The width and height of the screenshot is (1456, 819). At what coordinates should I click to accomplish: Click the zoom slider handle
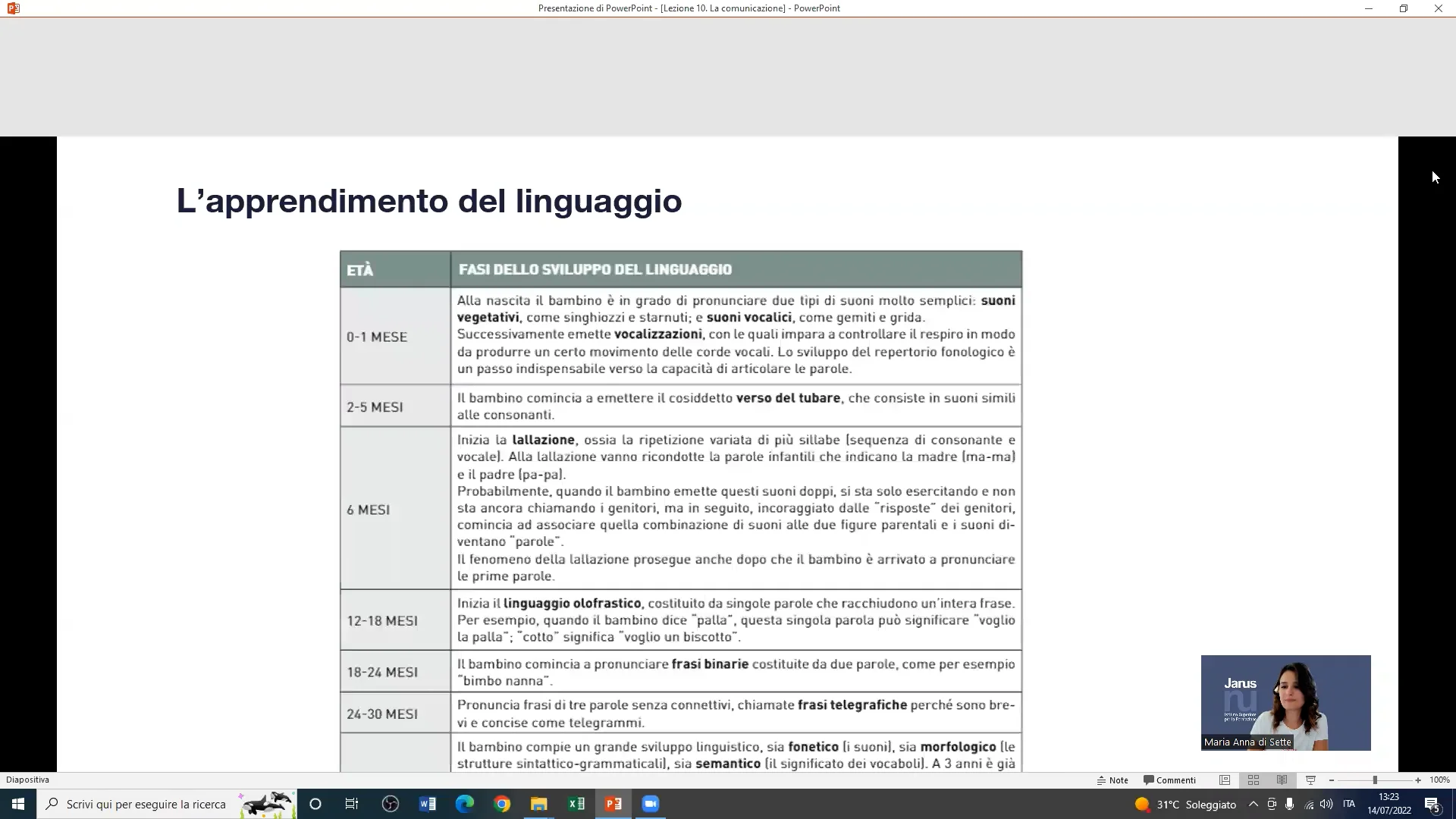[1375, 780]
